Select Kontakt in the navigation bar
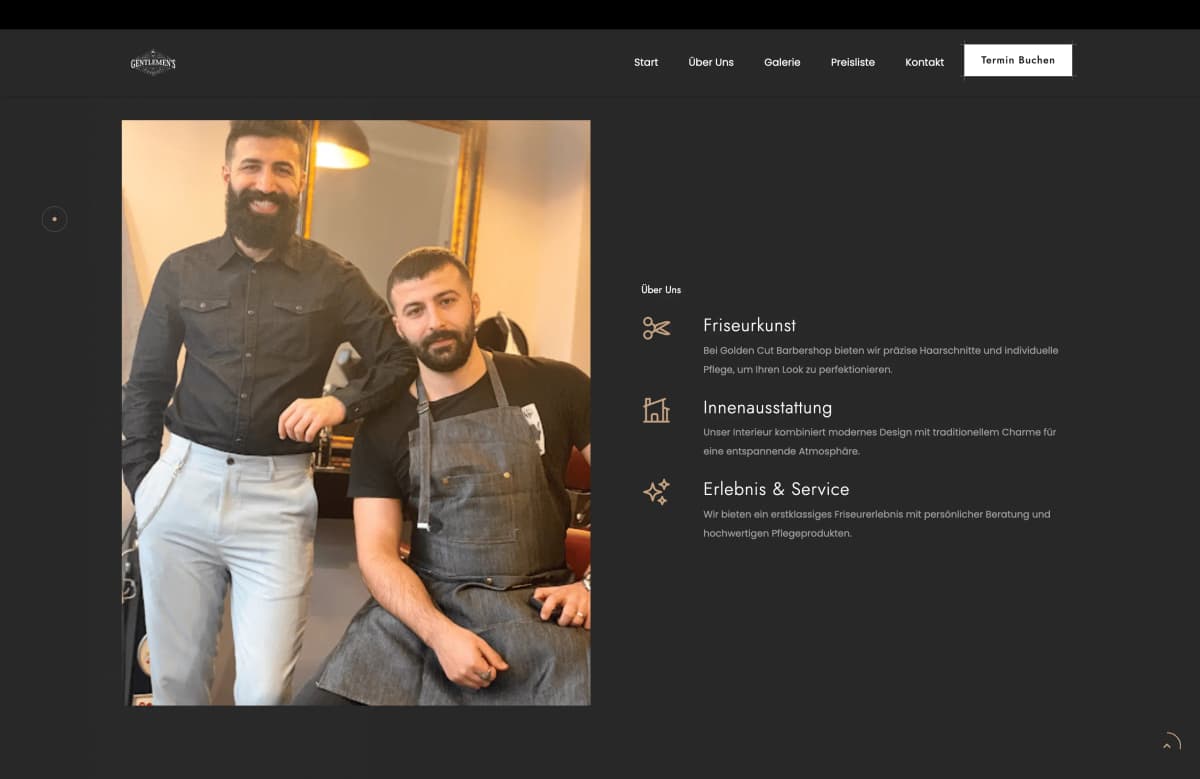This screenshot has height=779, width=1200. pos(924,62)
